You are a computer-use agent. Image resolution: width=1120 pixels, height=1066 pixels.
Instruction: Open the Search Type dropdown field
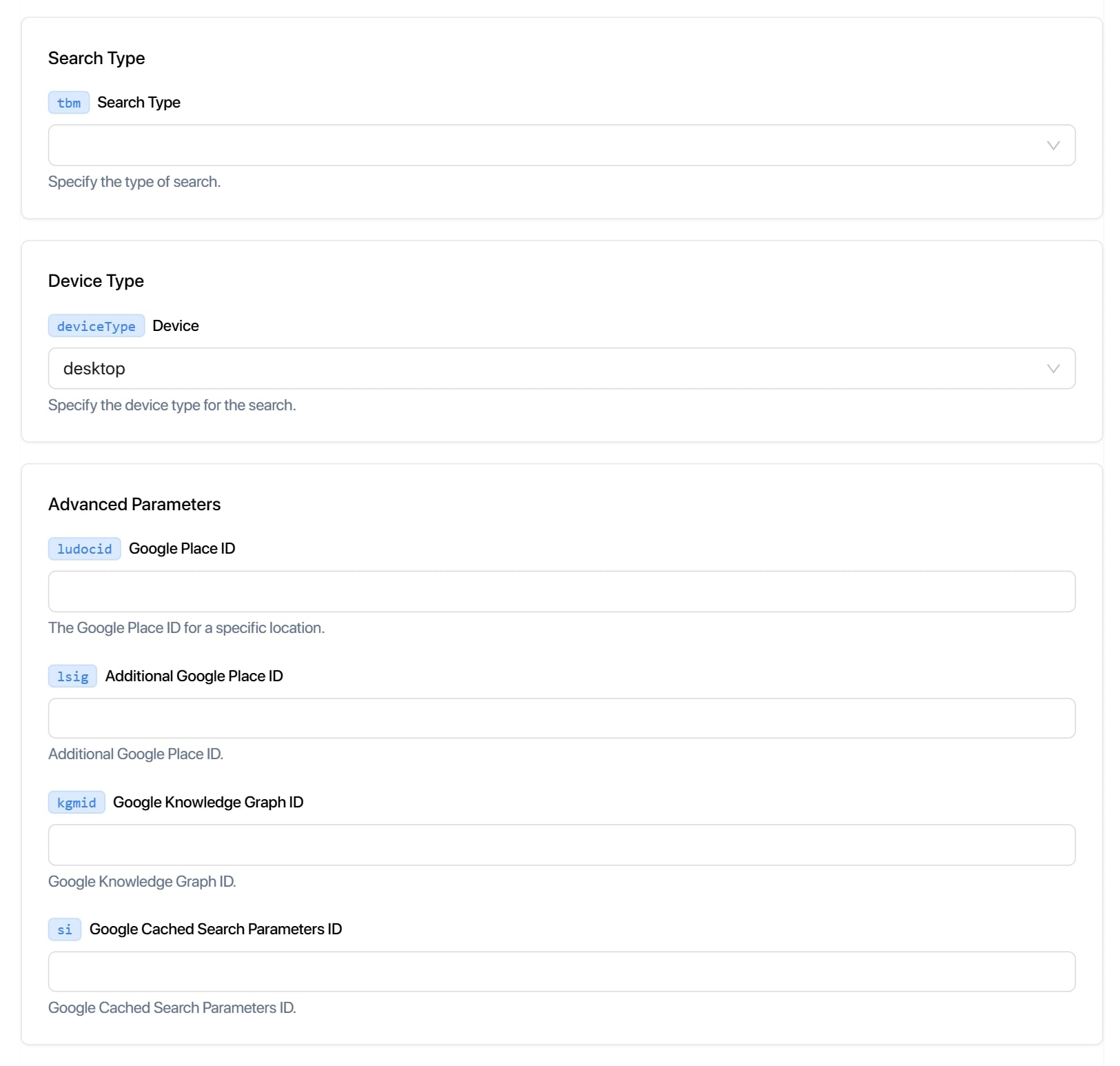click(x=544, y=145)
